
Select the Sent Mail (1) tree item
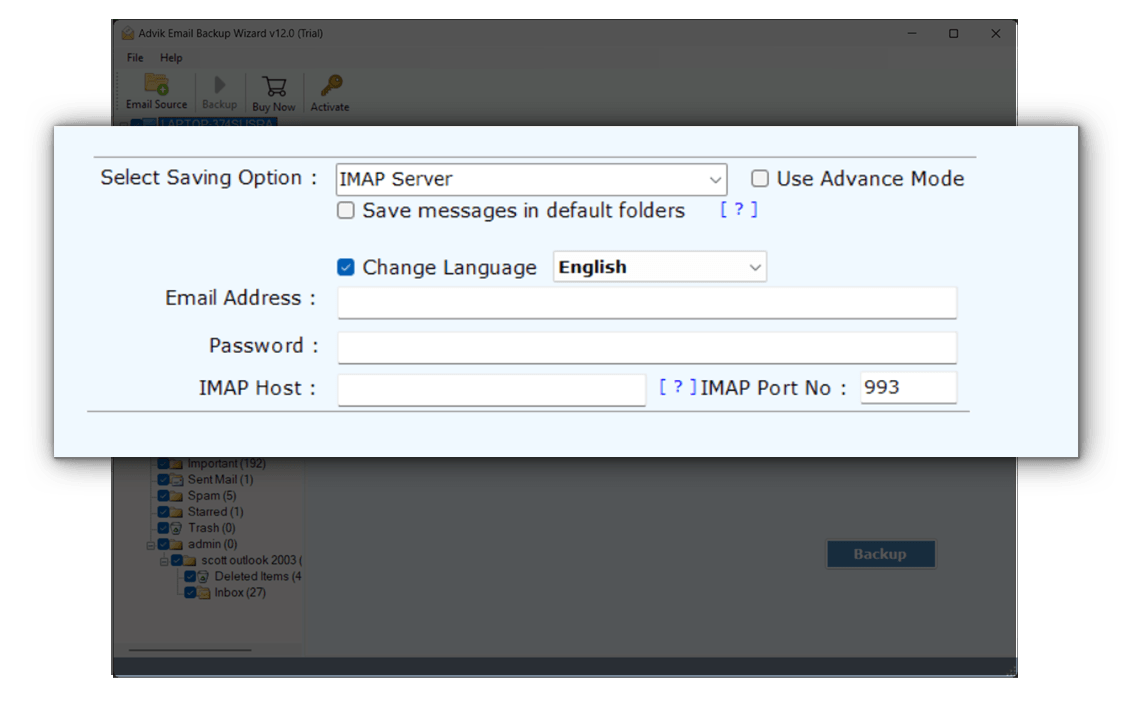(220, 480)
